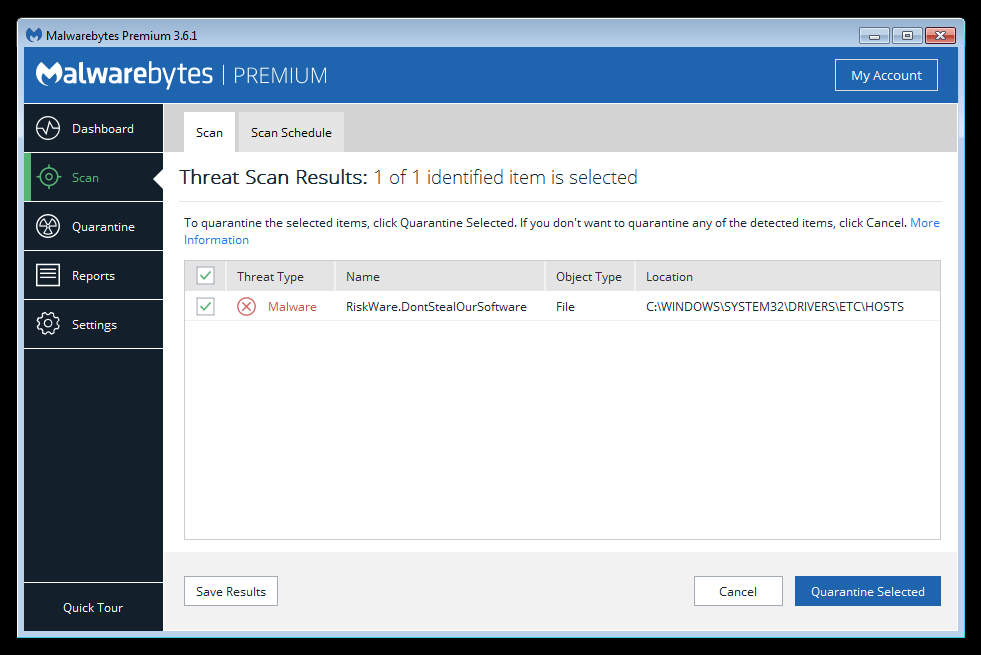Uncheck the RiskWare.DontStealOurSoftware row checkbox

(206, 307)
